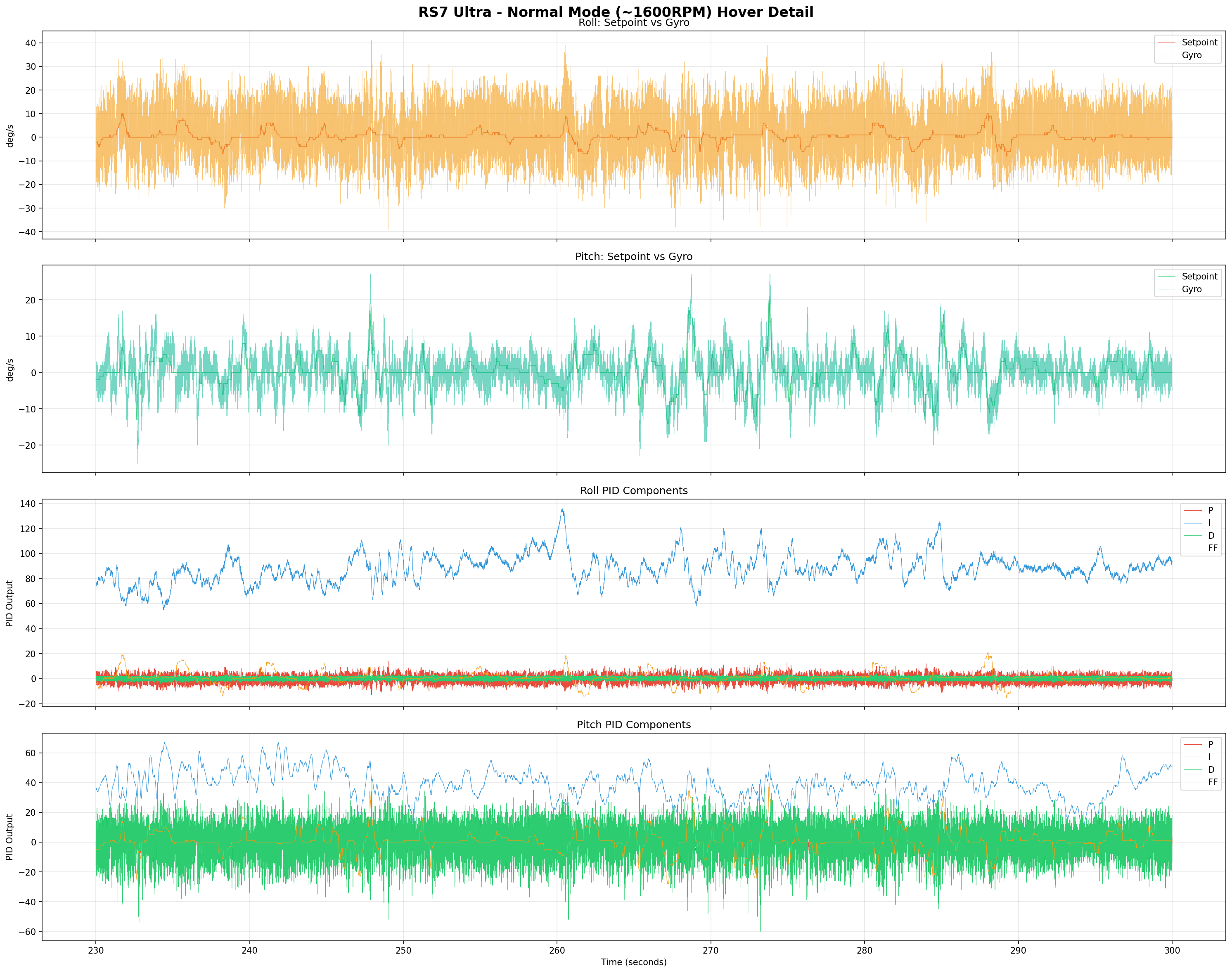Viewport: 1232px width, 973px height.
Task: Click the "270" tick on the time axis
Action: [x=711, y=950]
